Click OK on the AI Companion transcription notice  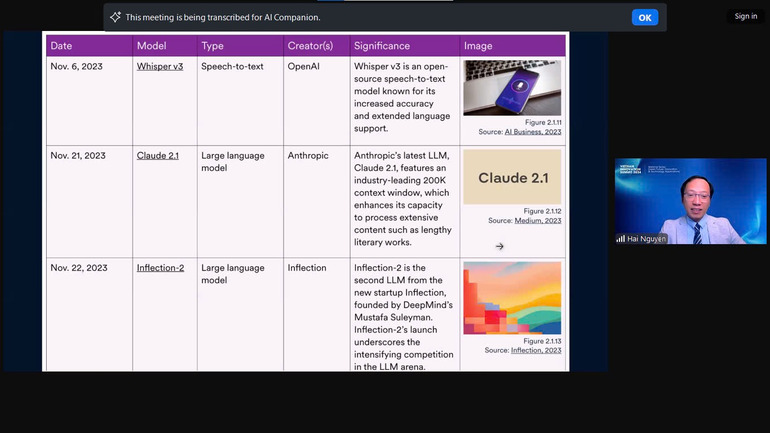[644, 17]
